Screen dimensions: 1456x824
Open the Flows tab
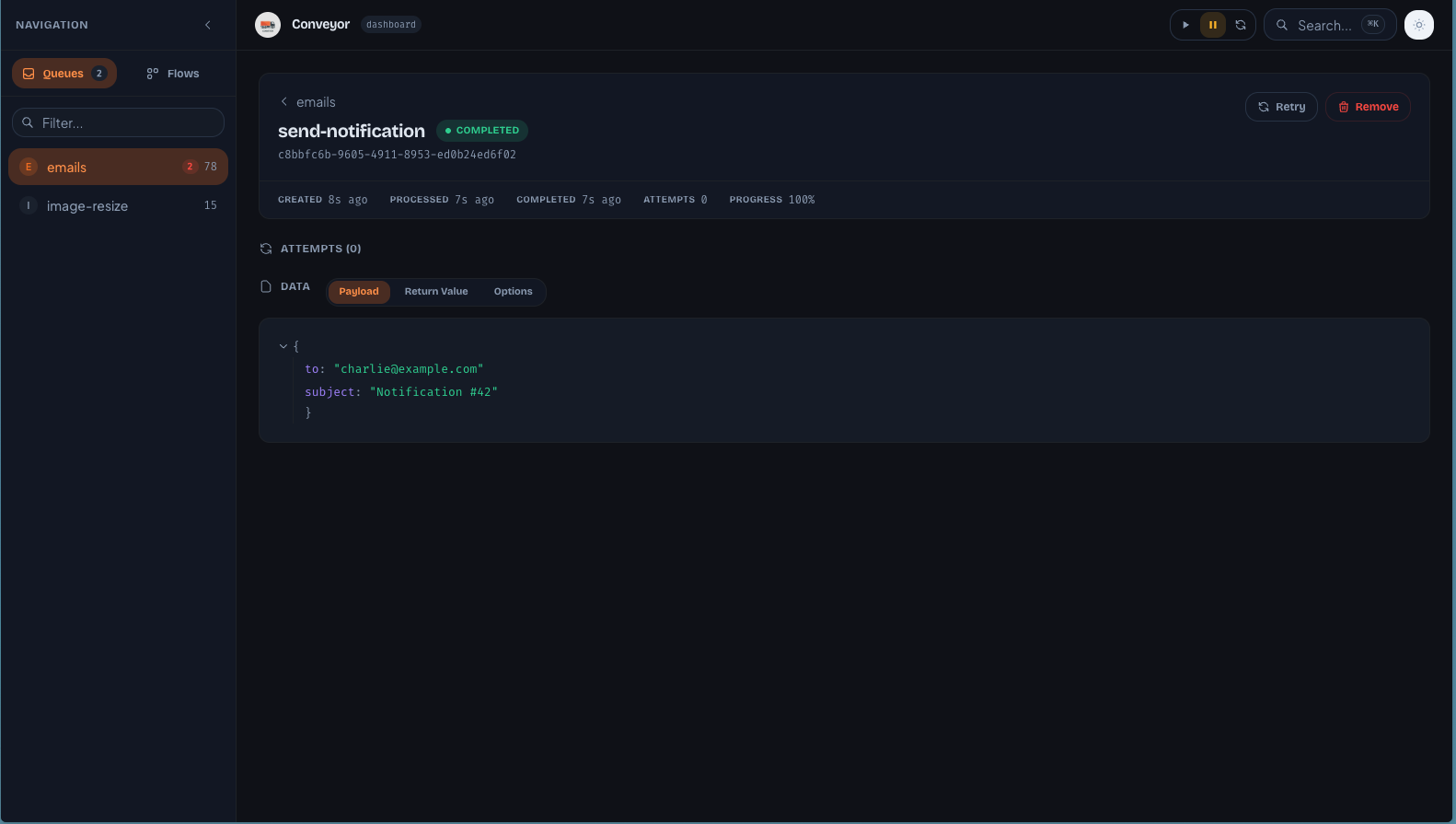(x=173, y=74)
